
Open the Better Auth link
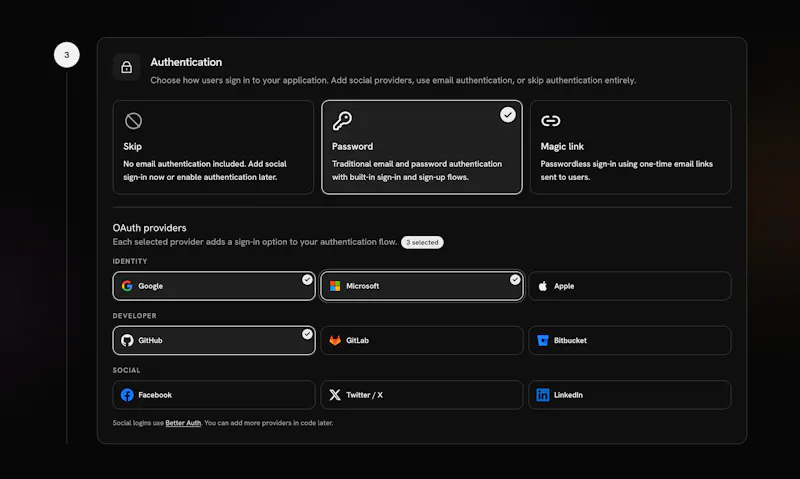point(183,423)
